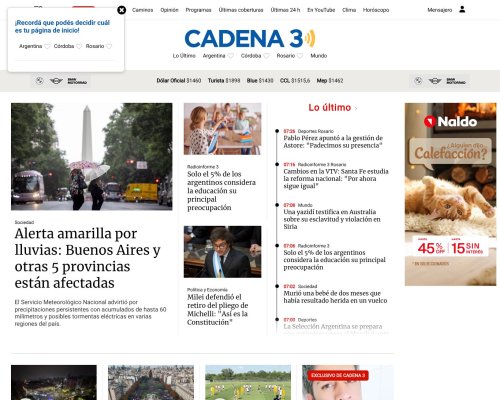The width and height of the screenshot is (500, 400).
Task: Click the CCL dollar quote
Action: pos(295,81)
